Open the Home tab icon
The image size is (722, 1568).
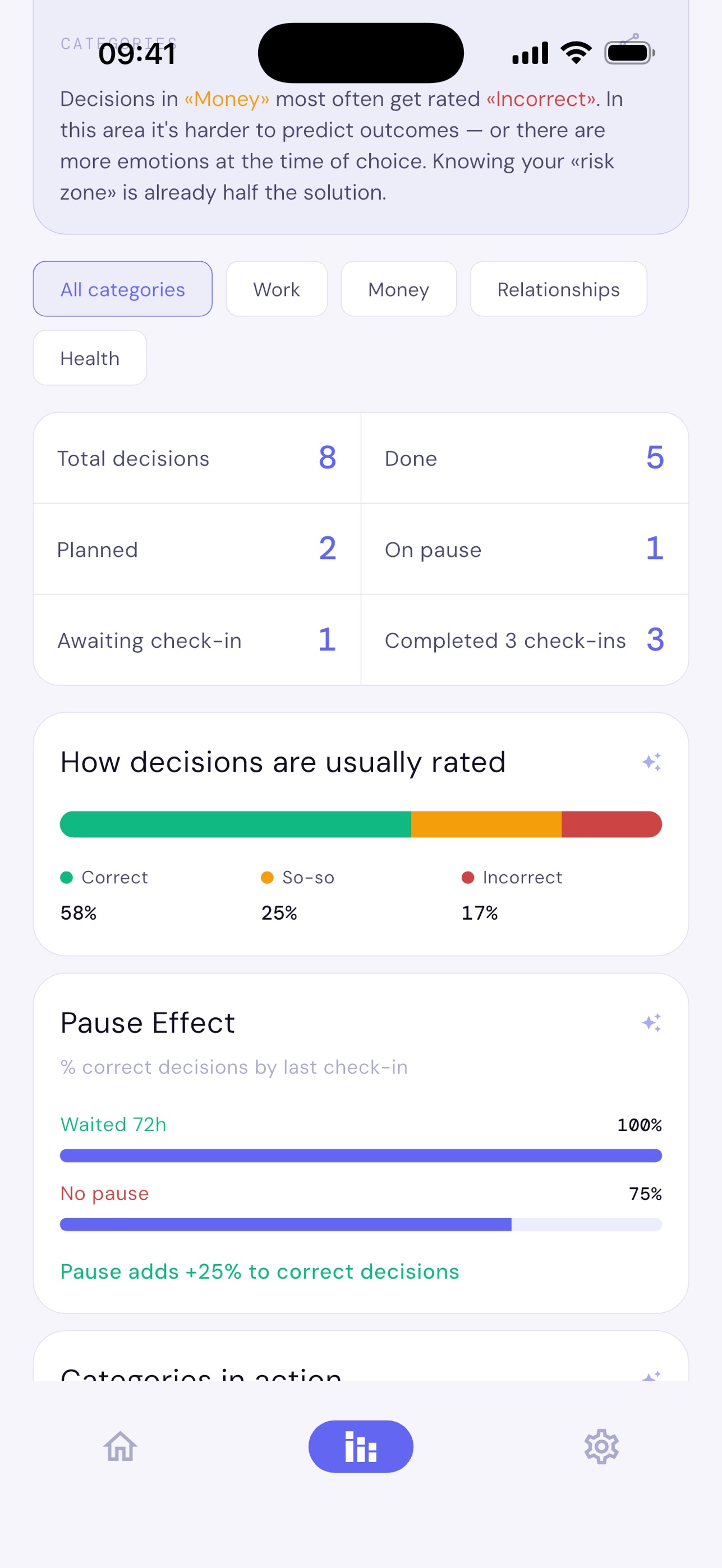120,1446
